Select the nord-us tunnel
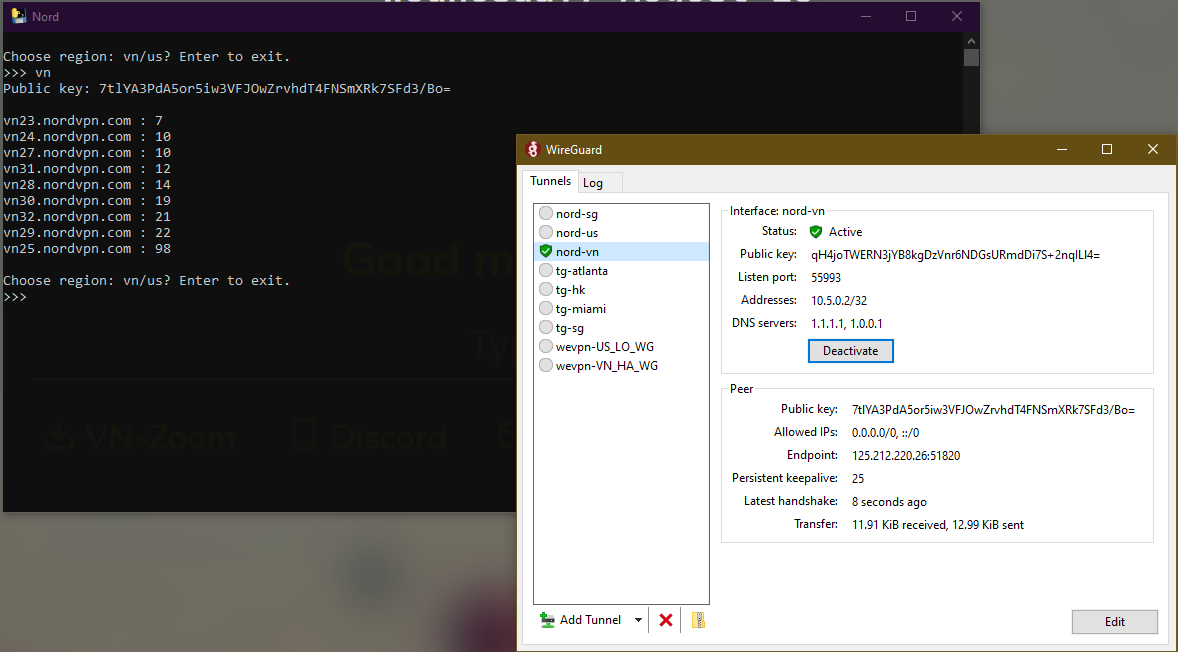Screen dimensions: 1178x652 [621, 233]
